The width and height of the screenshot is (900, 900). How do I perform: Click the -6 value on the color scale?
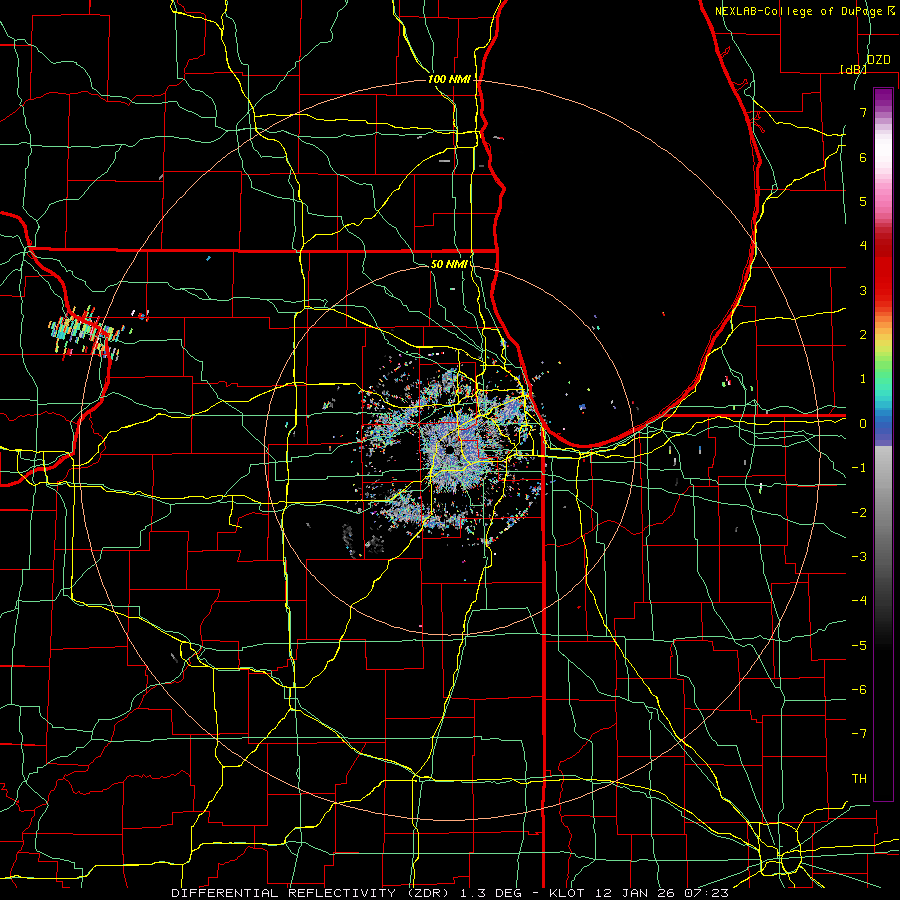[x=859, y=689]
